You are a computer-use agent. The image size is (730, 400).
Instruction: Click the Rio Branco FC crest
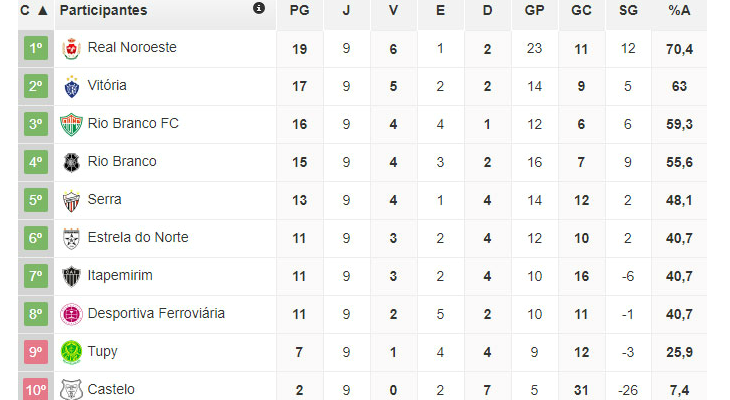click(71, 124)
